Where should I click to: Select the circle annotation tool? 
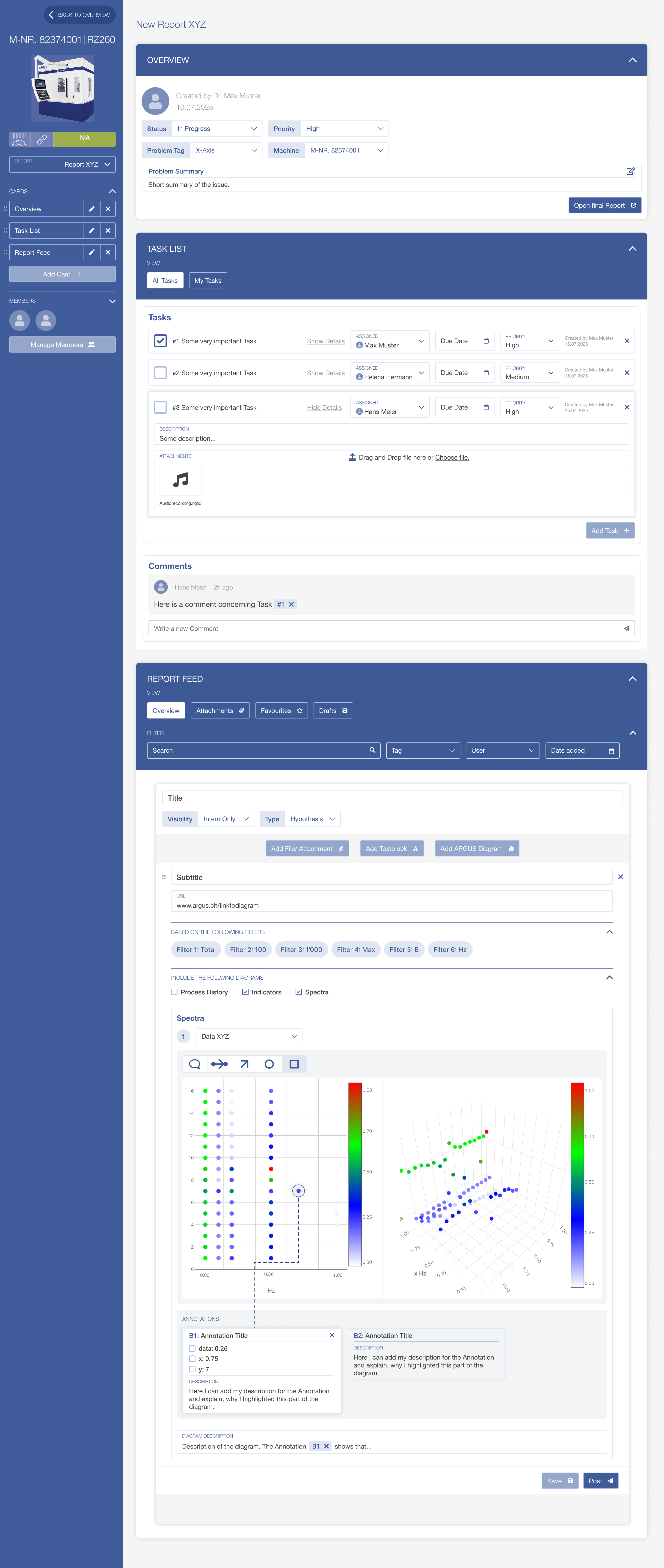[x=269, y=1064]
